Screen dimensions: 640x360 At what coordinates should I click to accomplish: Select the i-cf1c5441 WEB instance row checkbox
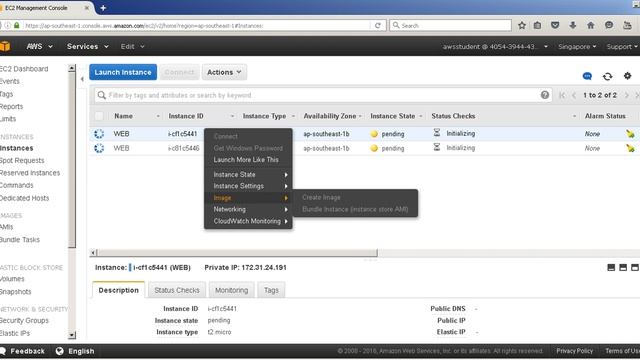[99, 134]
